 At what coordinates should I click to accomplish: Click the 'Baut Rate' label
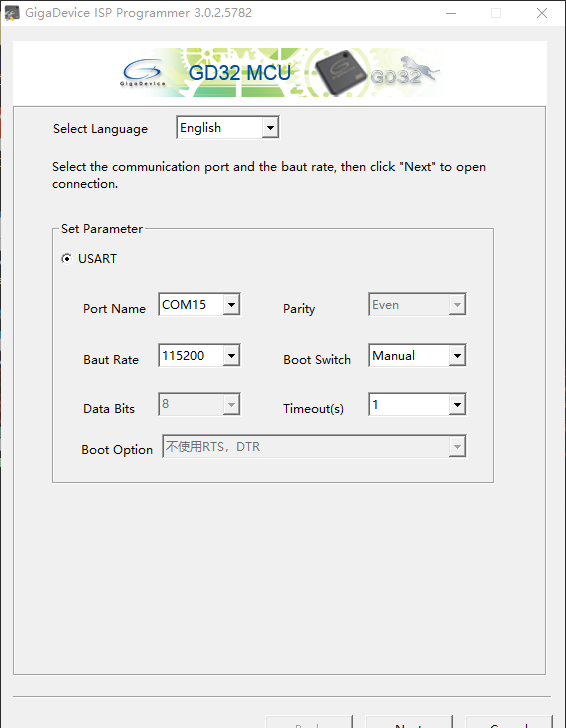click(111, 360)
